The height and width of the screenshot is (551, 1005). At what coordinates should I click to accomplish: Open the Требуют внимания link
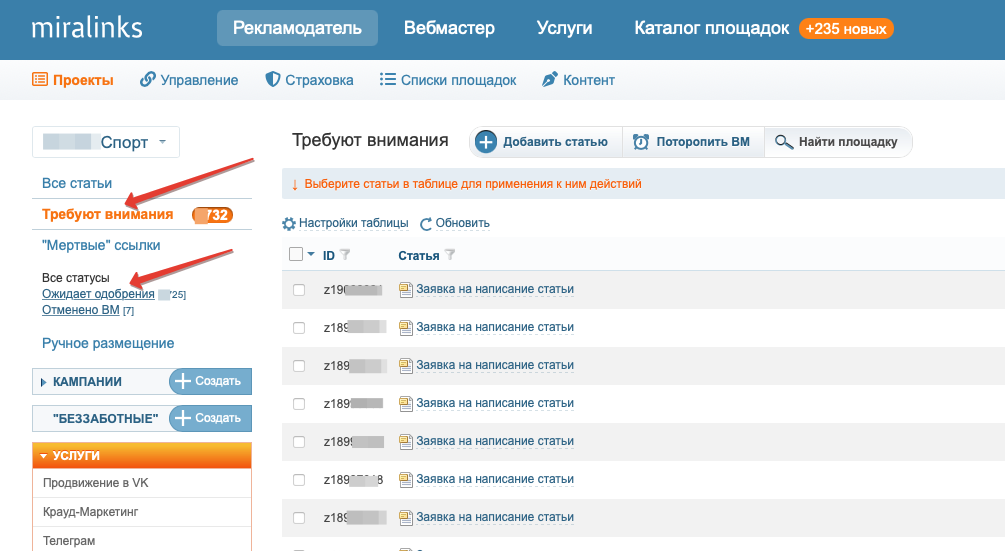click(x=108, y=215)
